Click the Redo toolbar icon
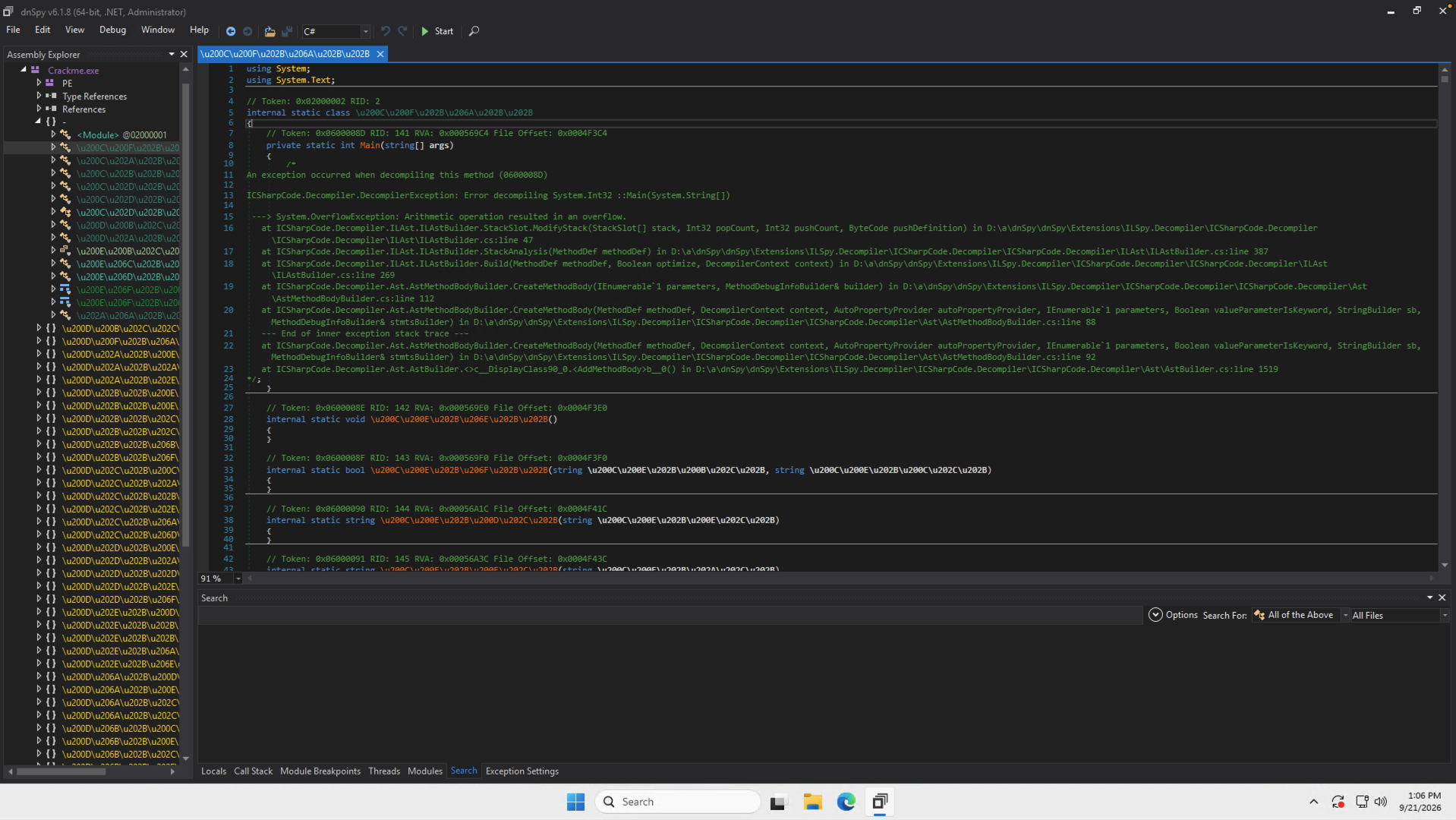Screen dimensions: 1456x820 [402, 31]
